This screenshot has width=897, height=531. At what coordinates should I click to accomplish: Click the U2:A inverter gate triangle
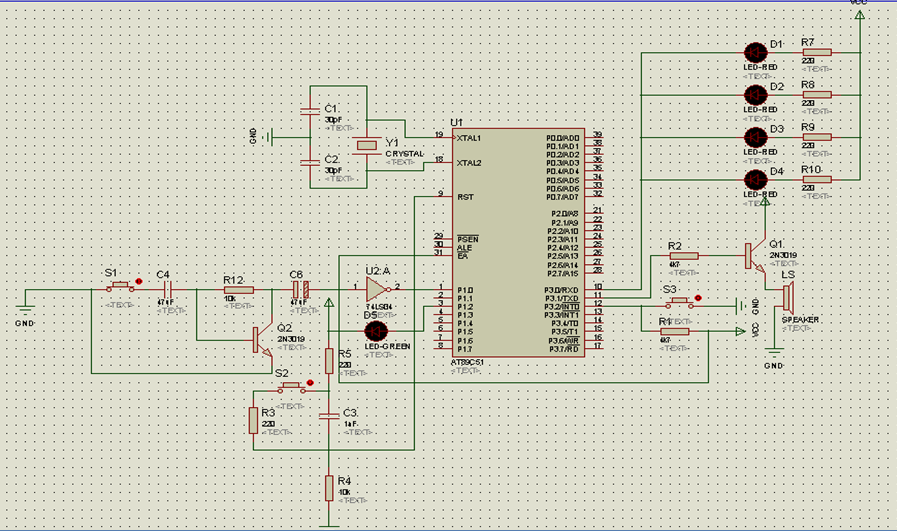376,290
